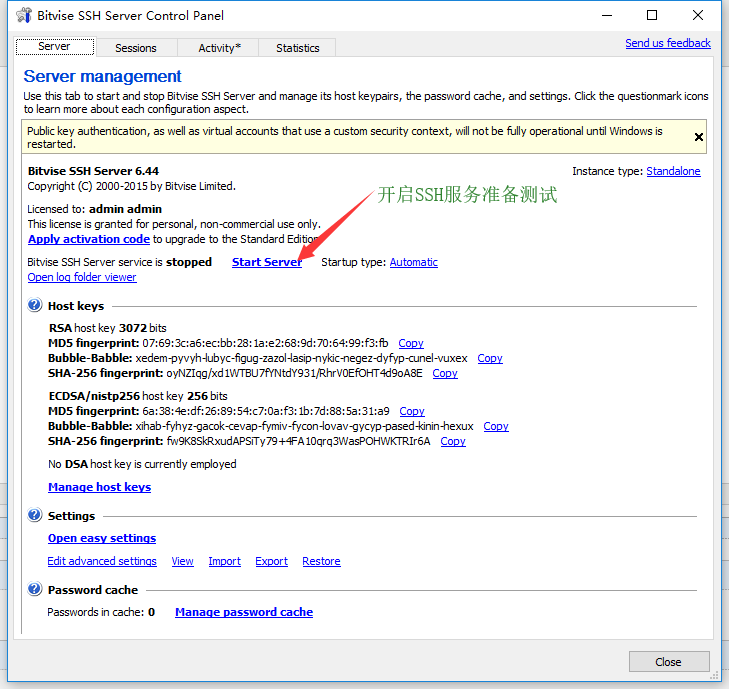Click Open easy settings link

pyautogui.click(x=102, y=538)
